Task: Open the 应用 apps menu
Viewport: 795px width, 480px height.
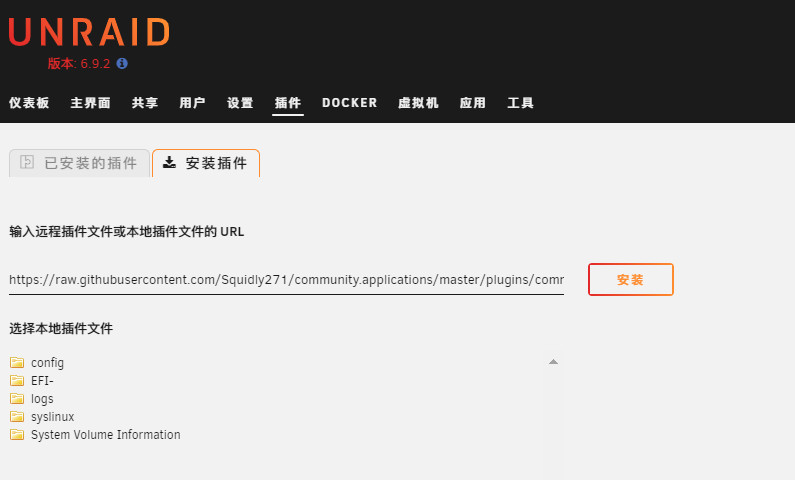Action: [473, 103]
